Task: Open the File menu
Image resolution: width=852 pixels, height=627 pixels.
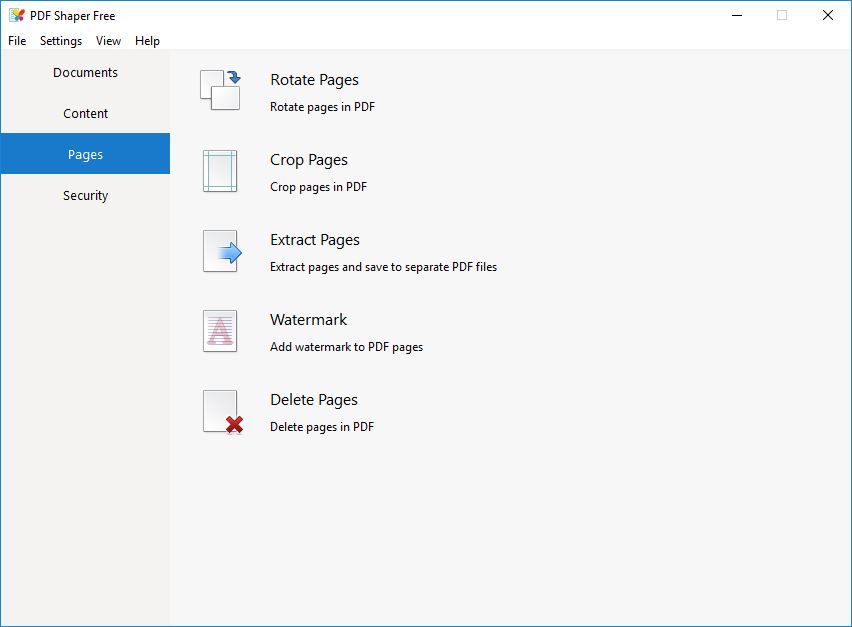Action: pos(17,41)
